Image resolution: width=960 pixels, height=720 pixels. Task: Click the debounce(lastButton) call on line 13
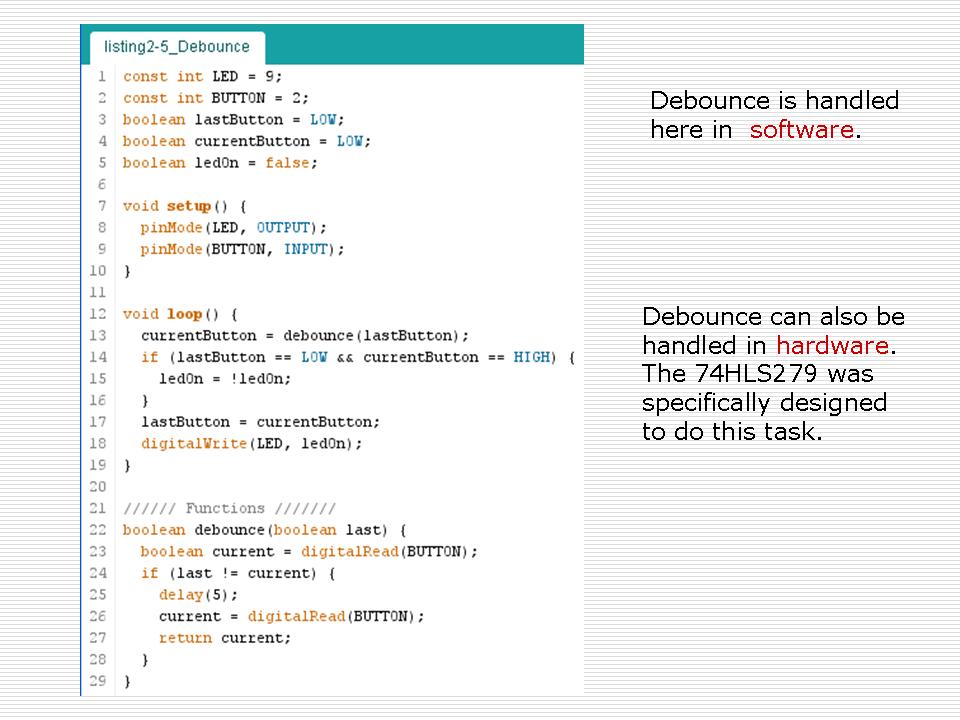[x=376, y=336]
